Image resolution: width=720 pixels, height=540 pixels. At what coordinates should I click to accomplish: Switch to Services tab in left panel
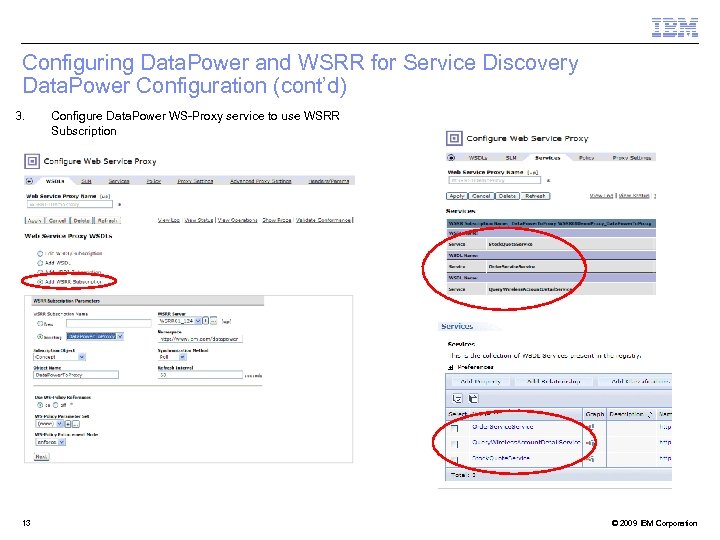coord(119,181)
